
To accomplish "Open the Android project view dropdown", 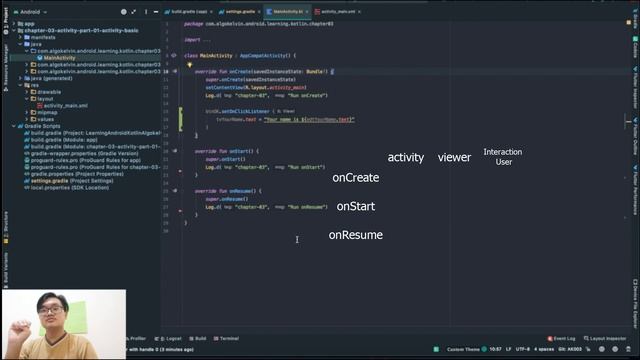I will click(30, 12).
